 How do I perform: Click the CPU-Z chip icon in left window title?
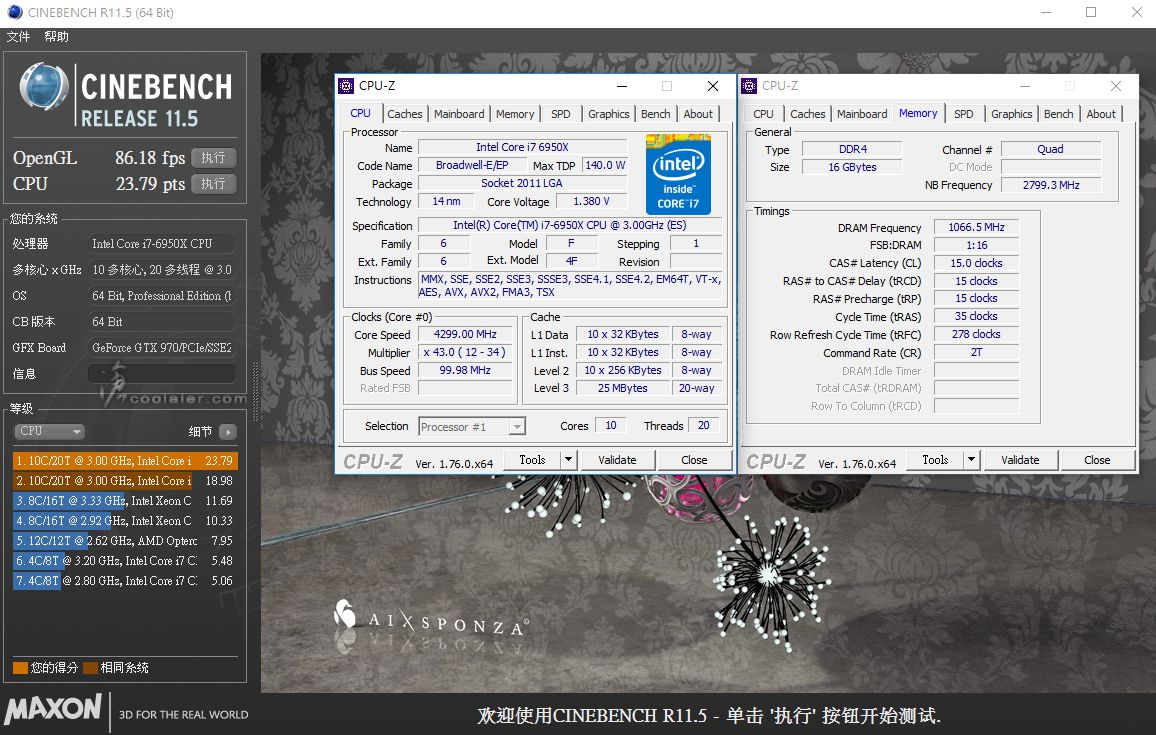[x=346, y=86]
